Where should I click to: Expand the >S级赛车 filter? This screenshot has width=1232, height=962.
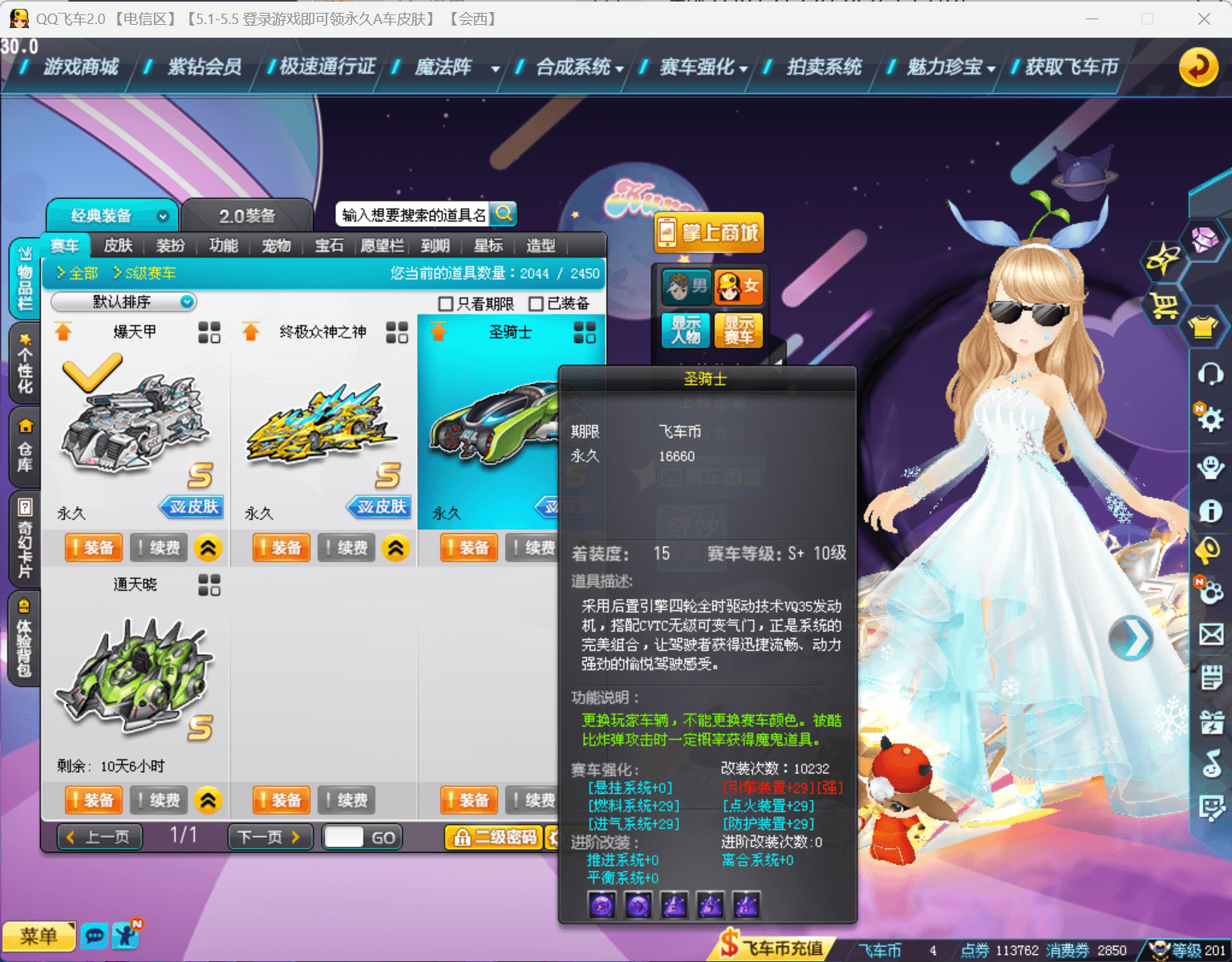[x=144, y=273]
